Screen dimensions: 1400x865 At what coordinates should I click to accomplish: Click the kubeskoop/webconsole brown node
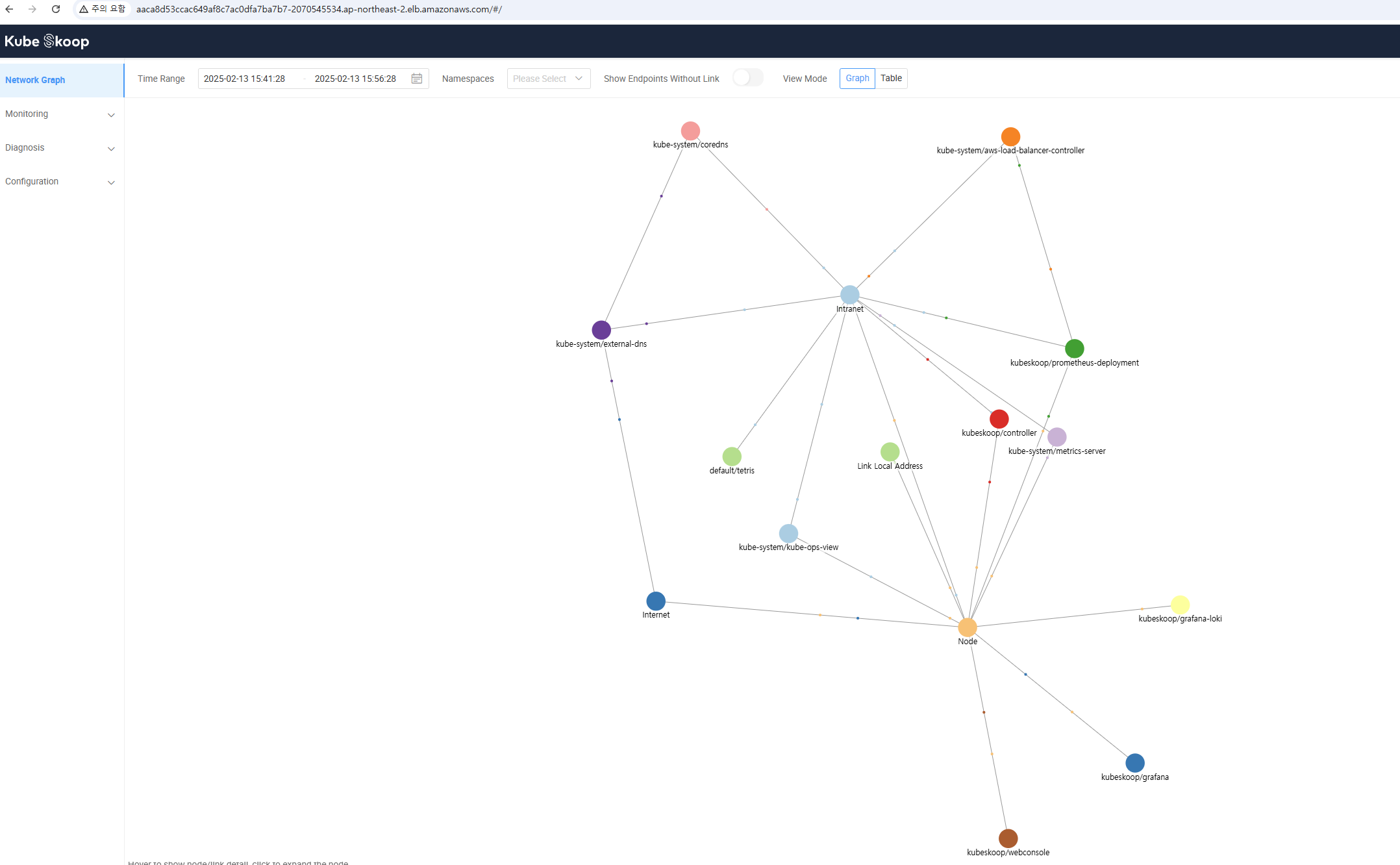[1008, 838]
